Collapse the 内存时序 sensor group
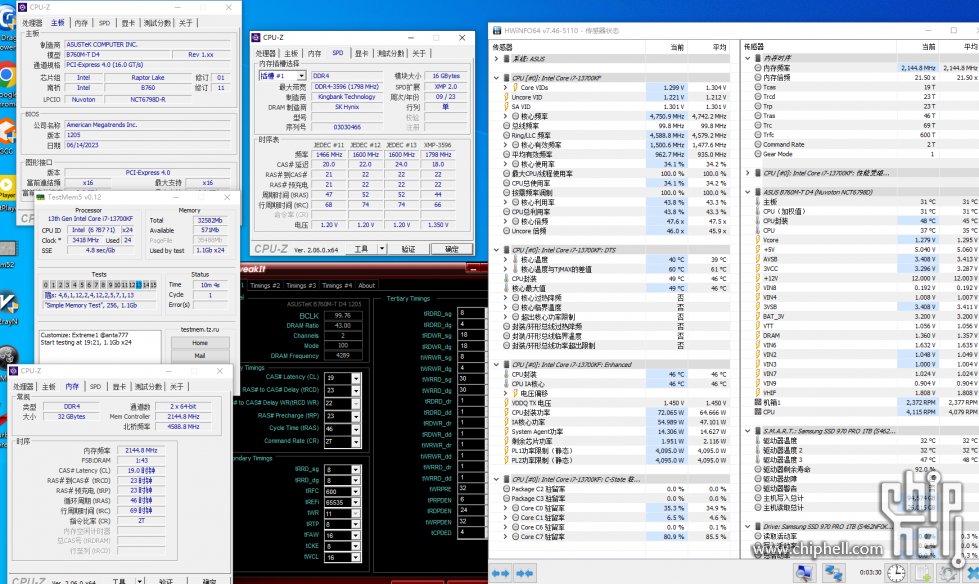This screenshot has height=584, width=979. click(x=748, y=58)
